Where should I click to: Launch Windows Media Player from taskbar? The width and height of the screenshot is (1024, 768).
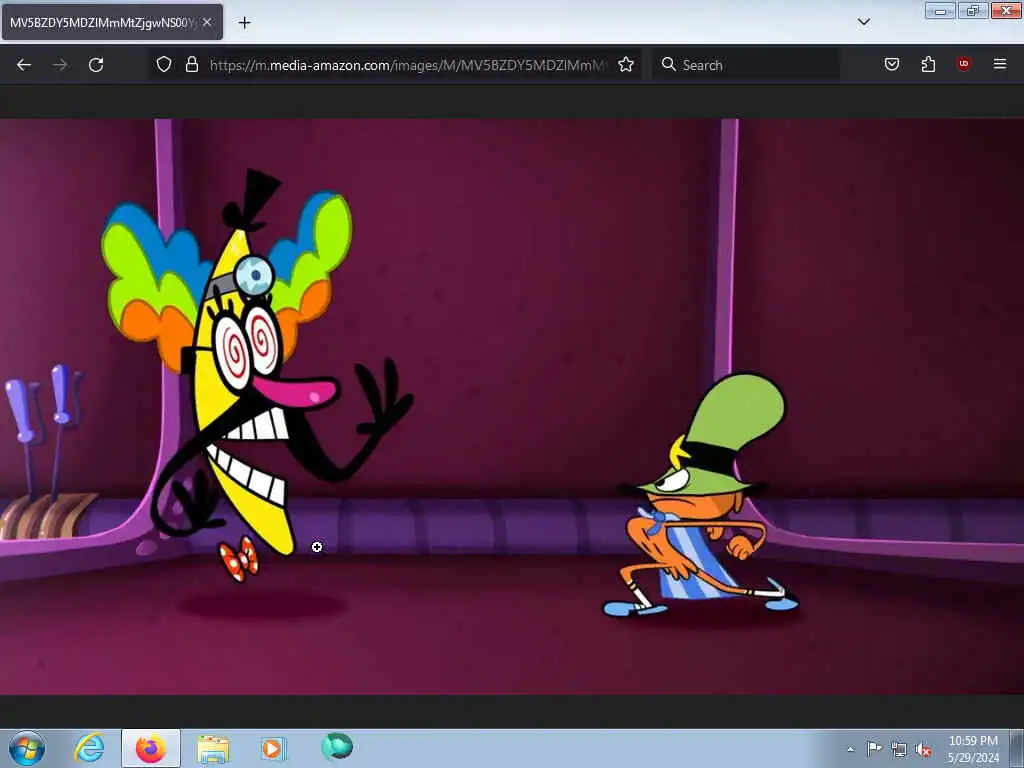(x=272, y=748)
